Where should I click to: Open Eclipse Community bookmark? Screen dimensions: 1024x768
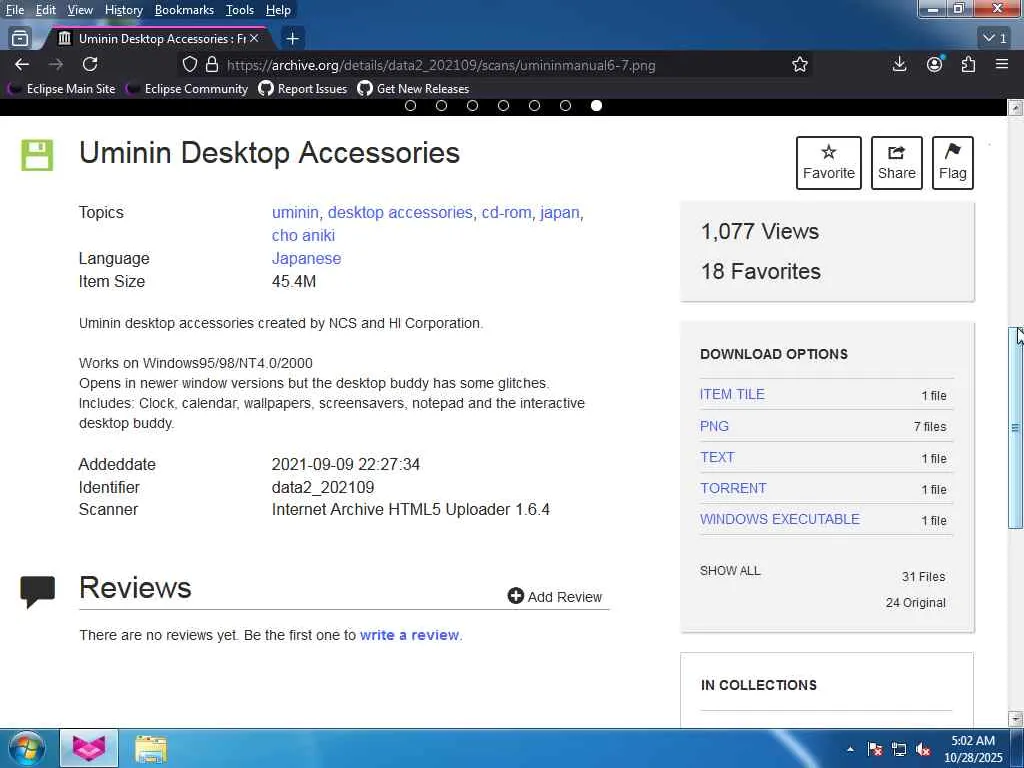(x=187, y=88)
